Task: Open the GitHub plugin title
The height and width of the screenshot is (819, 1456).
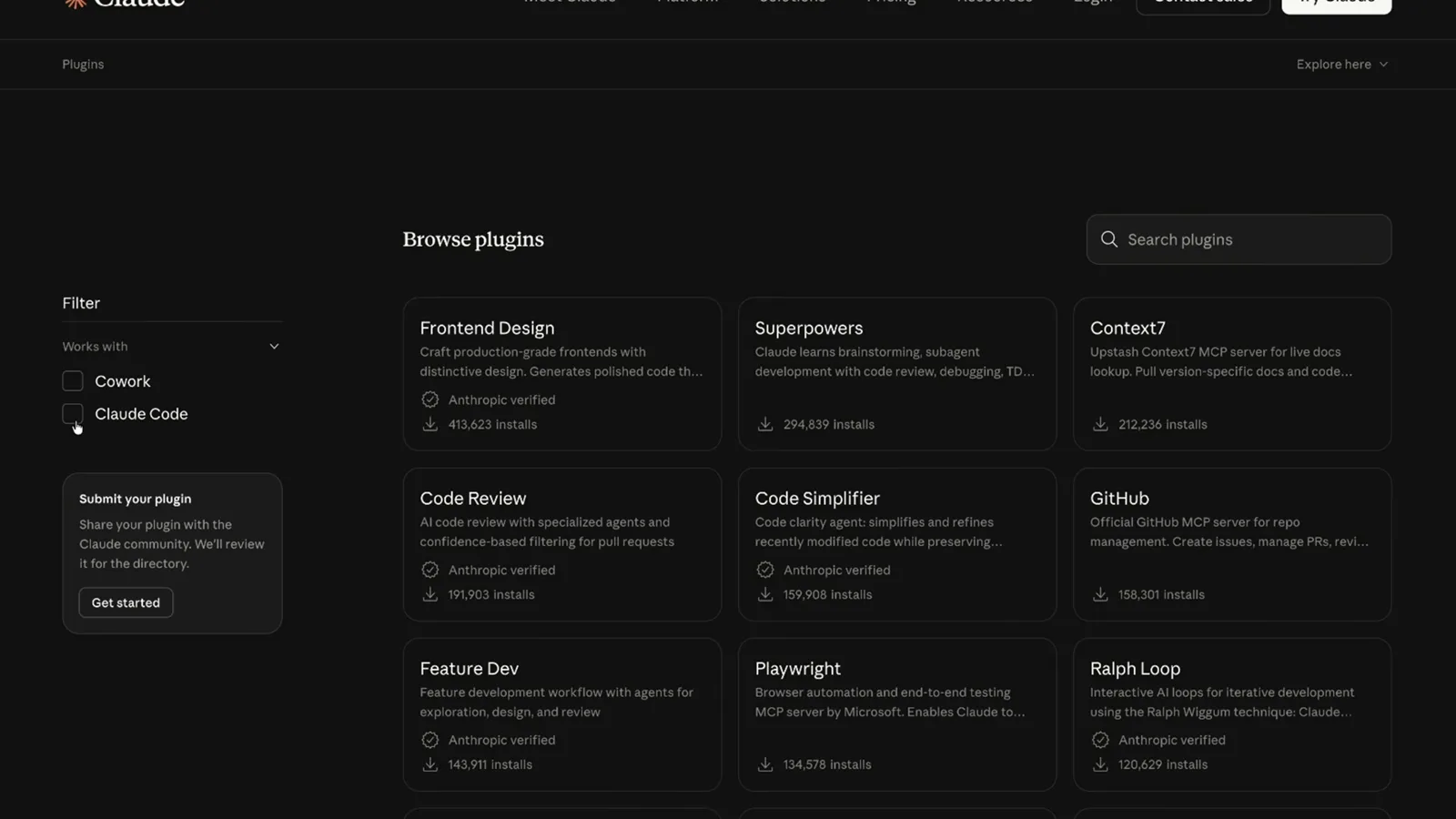Action: tap(1119, 498)
